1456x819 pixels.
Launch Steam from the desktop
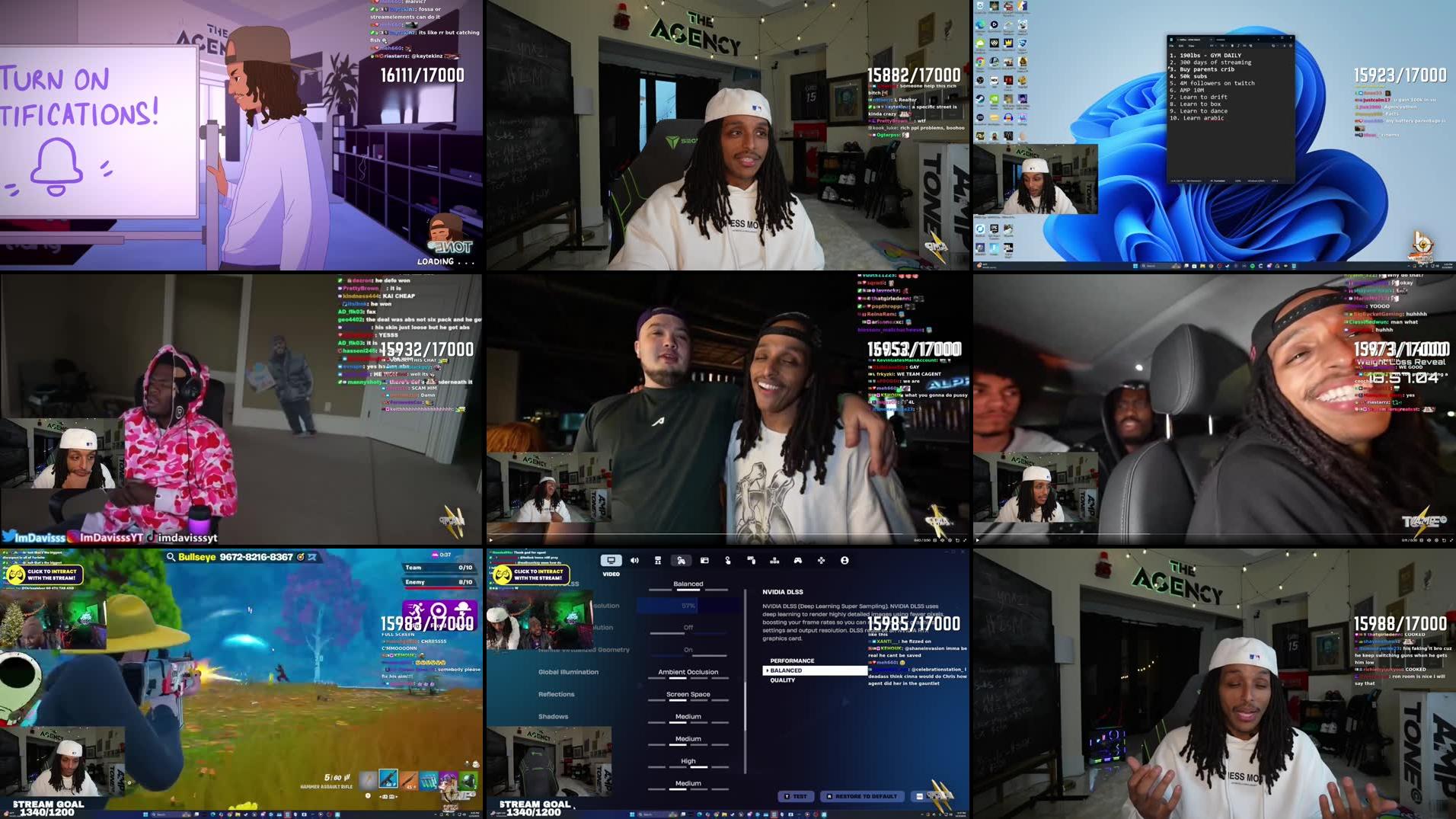pos(980,100)
